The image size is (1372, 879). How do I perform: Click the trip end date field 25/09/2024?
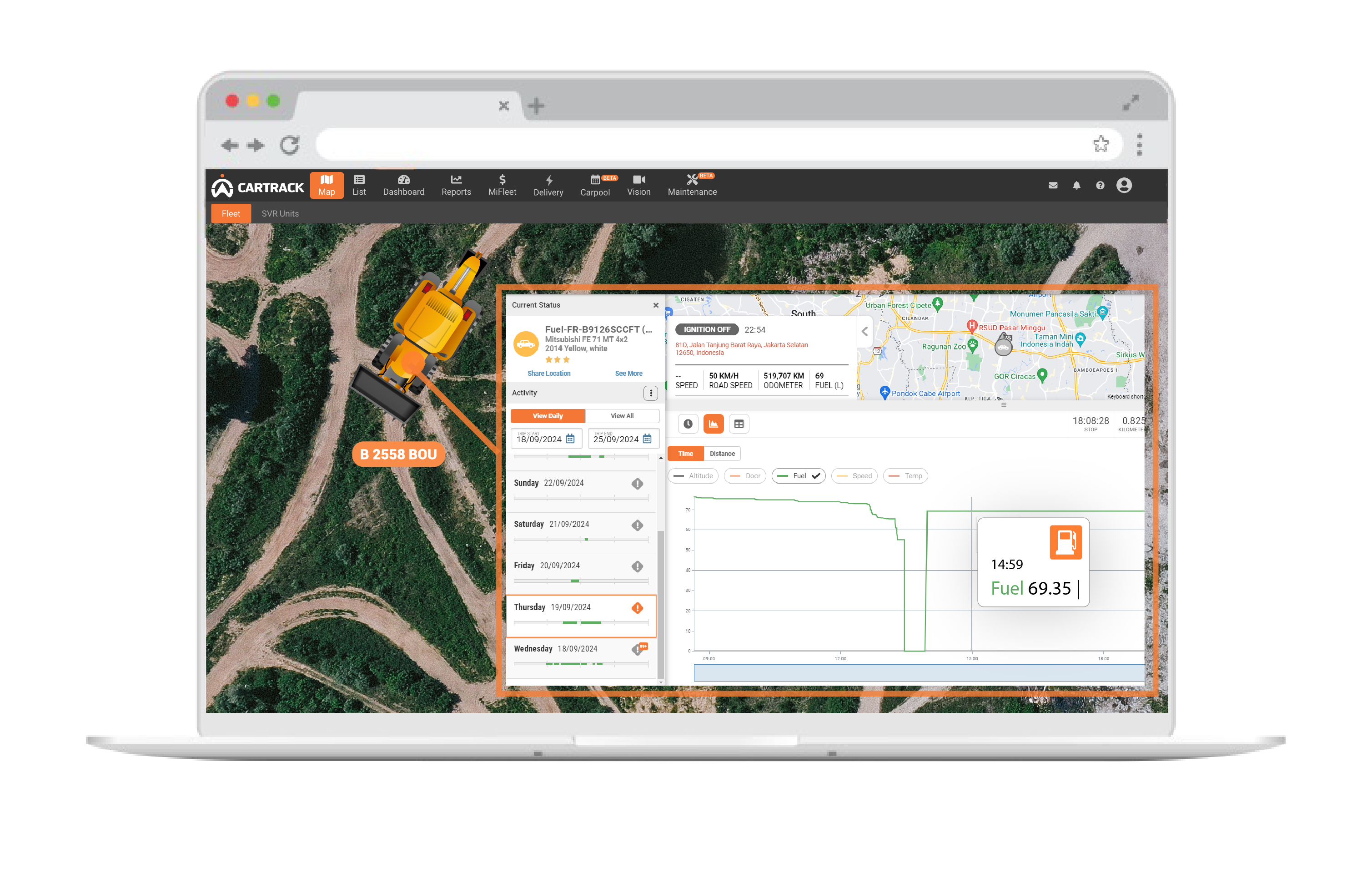(x=623, y=438)
